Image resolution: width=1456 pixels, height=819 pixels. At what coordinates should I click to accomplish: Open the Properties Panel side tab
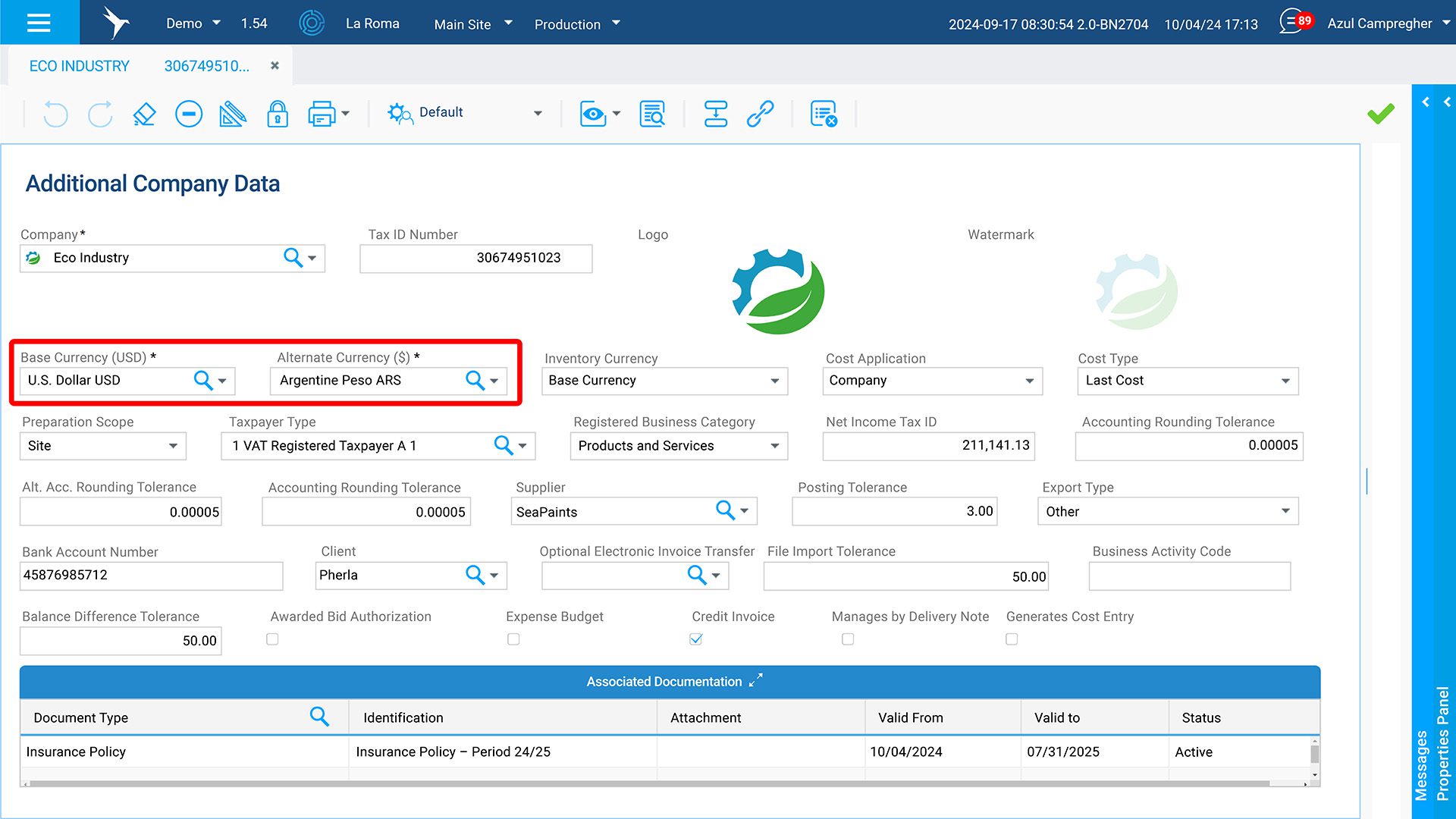click(x=1443, y=743)
